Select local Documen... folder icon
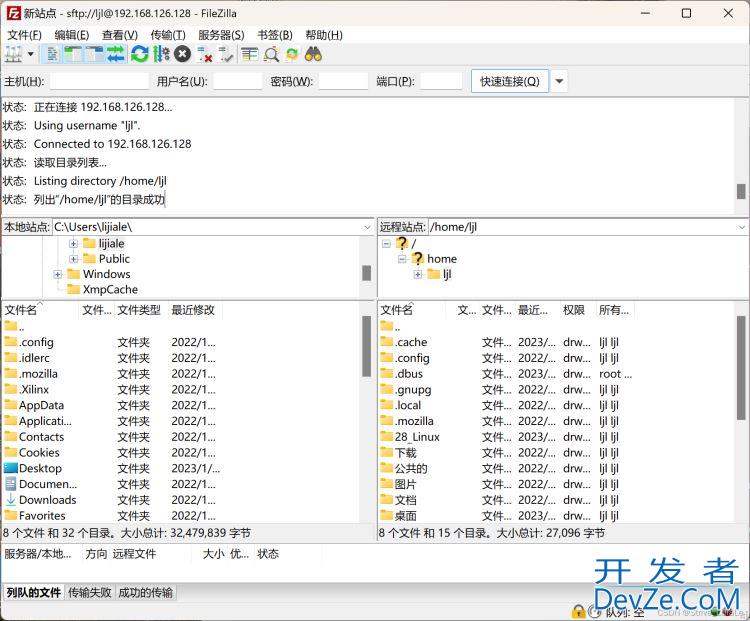Screen dimensions: 750x621 (11, 484)
